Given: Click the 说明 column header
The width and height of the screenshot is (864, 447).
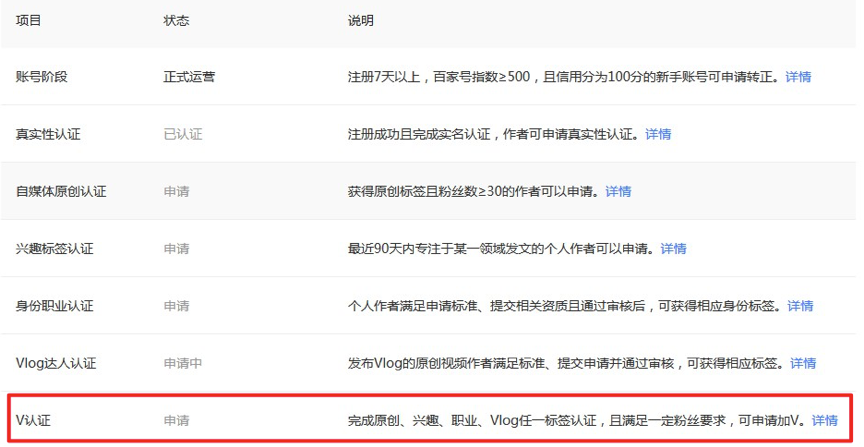Looking at the screenshot, I should tap(360, 20).
